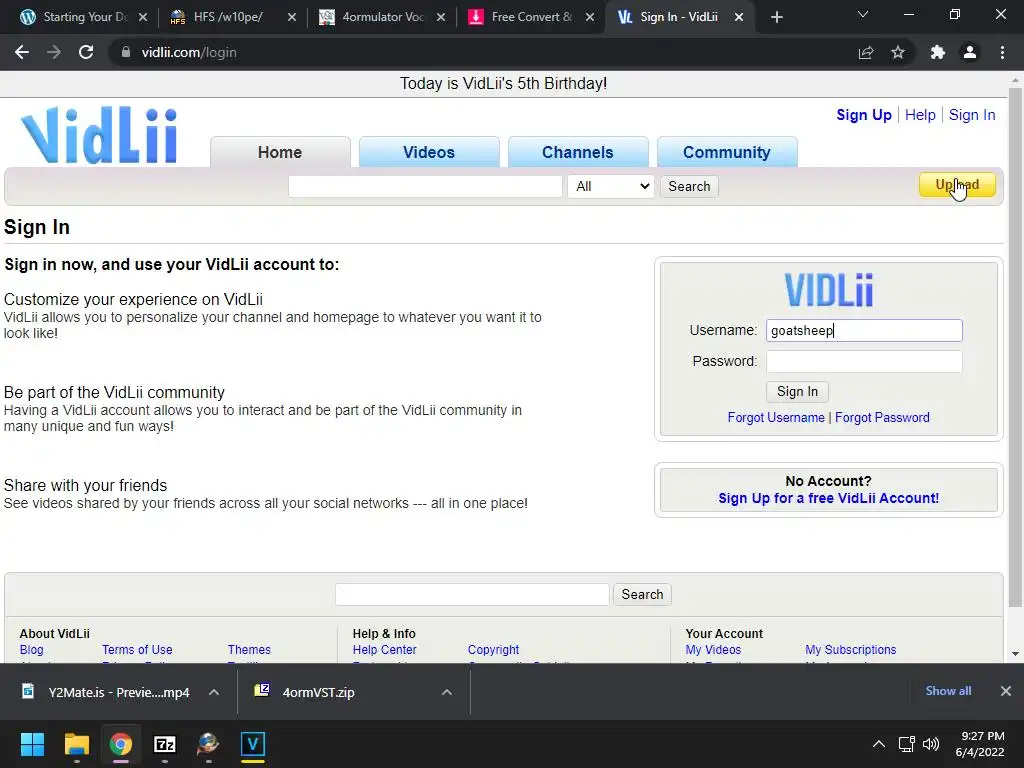1024x768 pixels.
Task: Open downloaded 4ormVST.zip file
Action: pyautogui.click(x=319, y=692)
